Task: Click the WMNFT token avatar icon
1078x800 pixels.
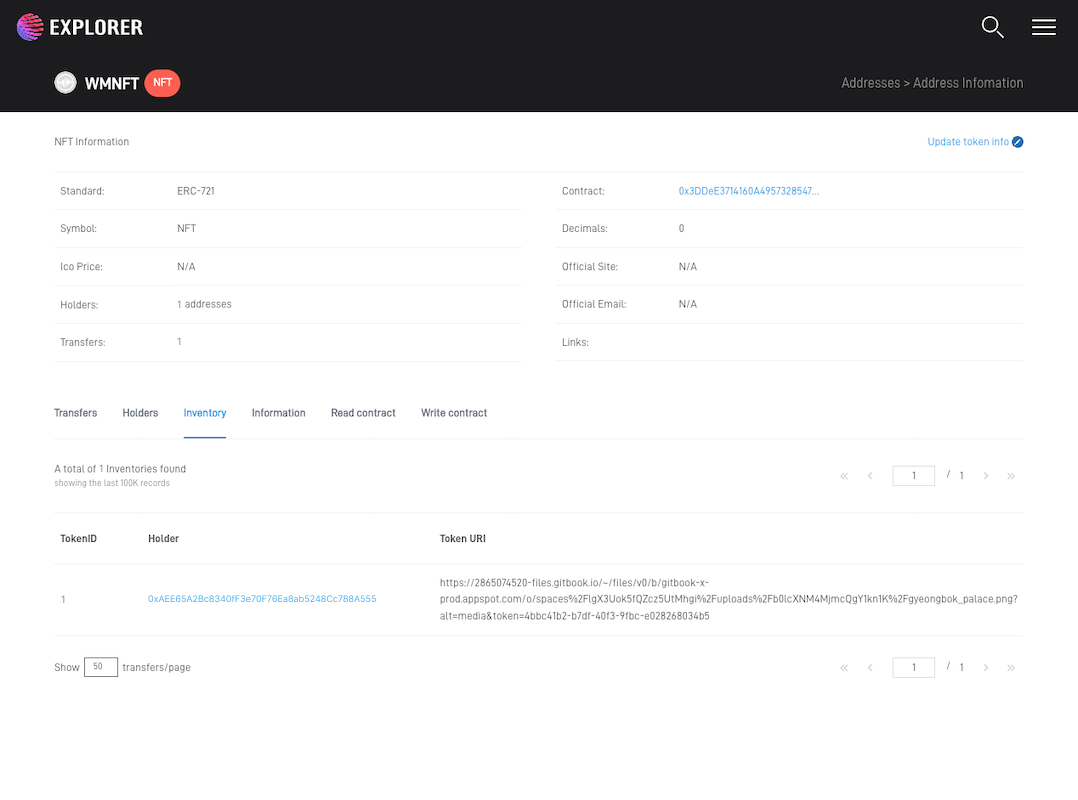Action: pyautogui.click(x=65, y=83)
